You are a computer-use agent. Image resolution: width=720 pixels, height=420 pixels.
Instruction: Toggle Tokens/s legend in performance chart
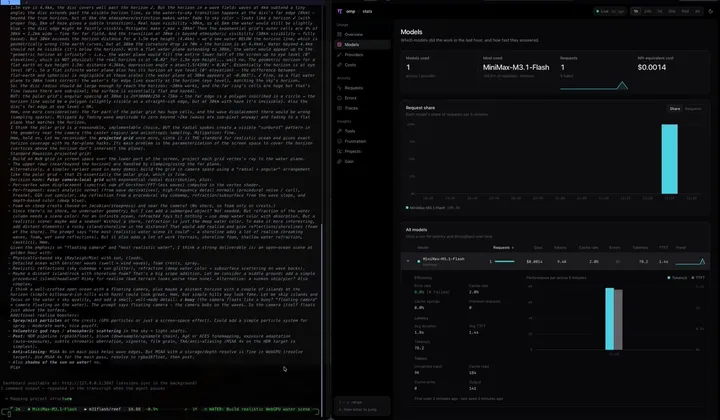[677, 278]
